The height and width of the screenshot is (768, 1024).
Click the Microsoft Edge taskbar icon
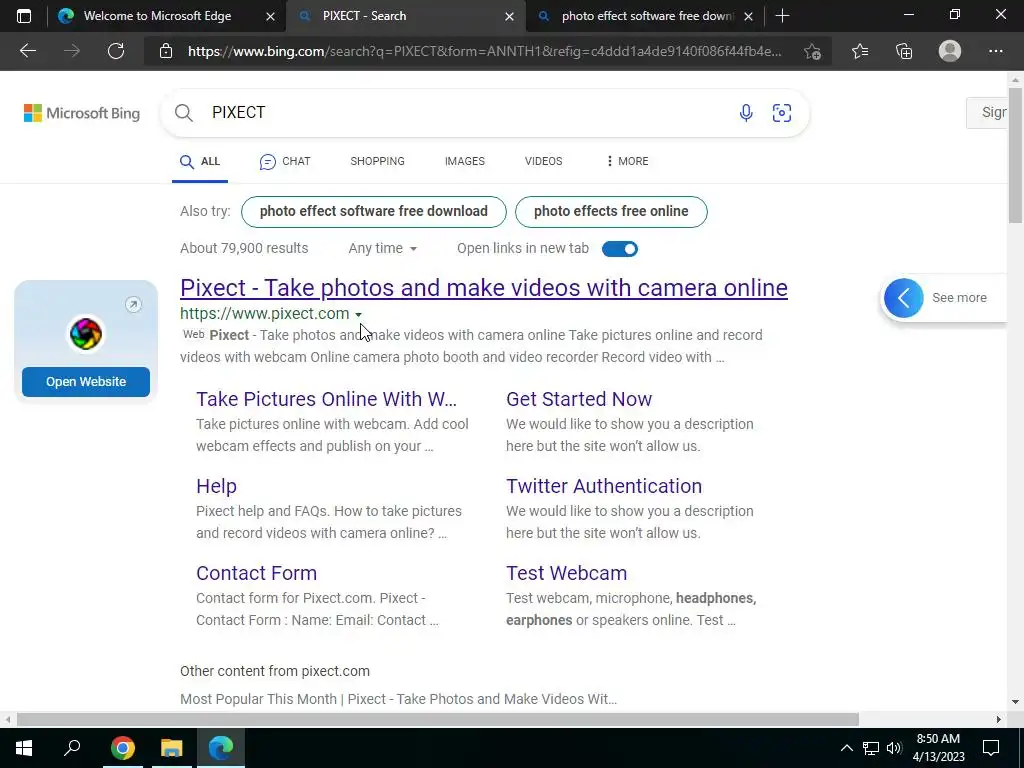click(x=221, y=748)
